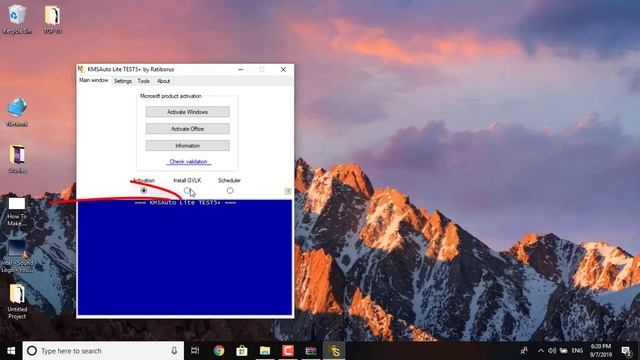This screenshot has width=640, height=360.
Task: Open the red Camtasia taskbar icon
Action: 288,351
